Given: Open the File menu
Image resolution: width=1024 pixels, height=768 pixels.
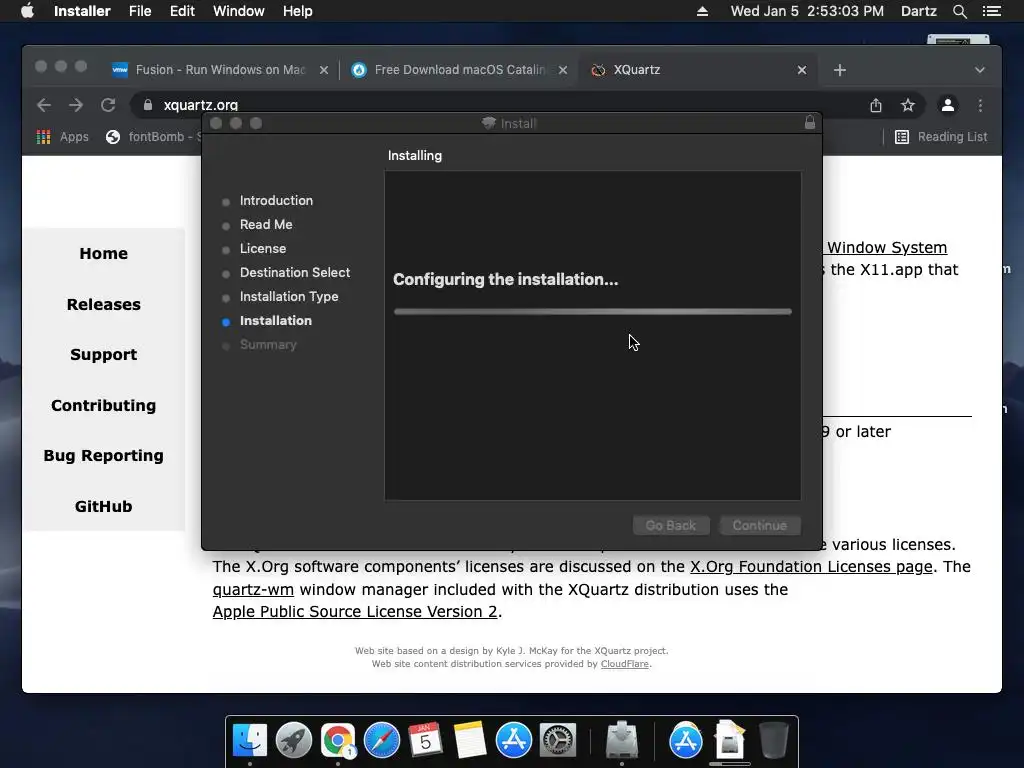Looking at the screenshot, I should pyautogui.click(x=140, y=11).
